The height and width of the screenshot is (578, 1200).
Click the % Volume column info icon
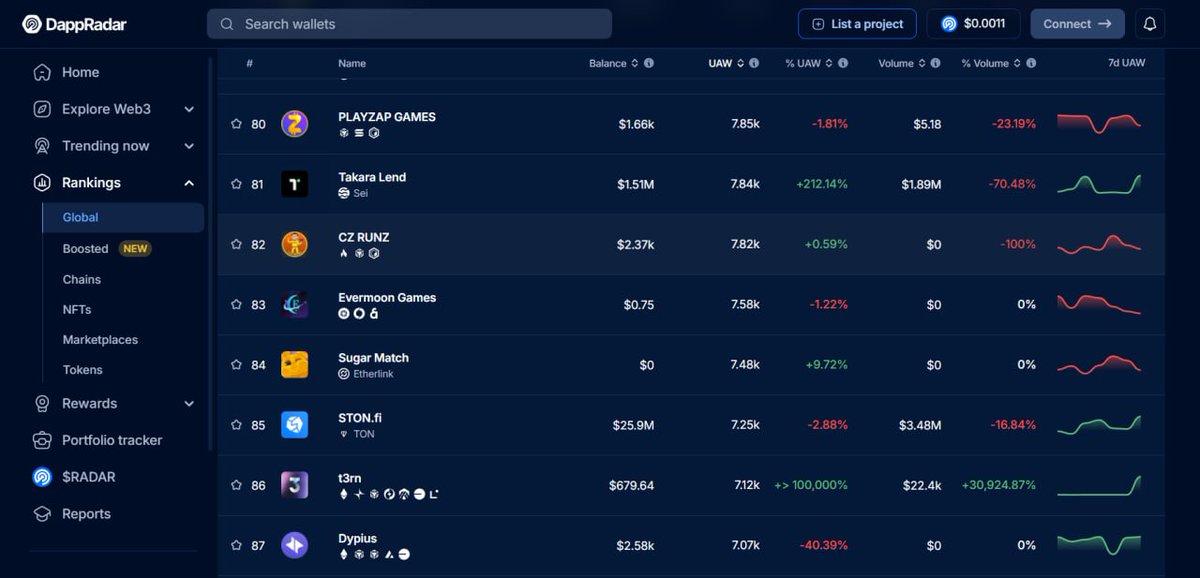1031,63
